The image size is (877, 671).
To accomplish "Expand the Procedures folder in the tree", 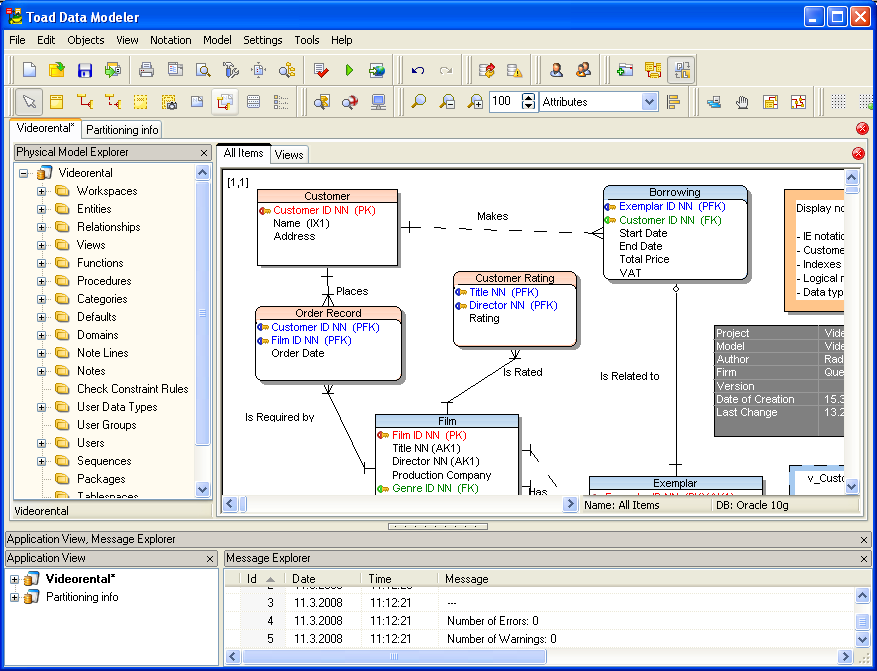I will pos(41,281).
